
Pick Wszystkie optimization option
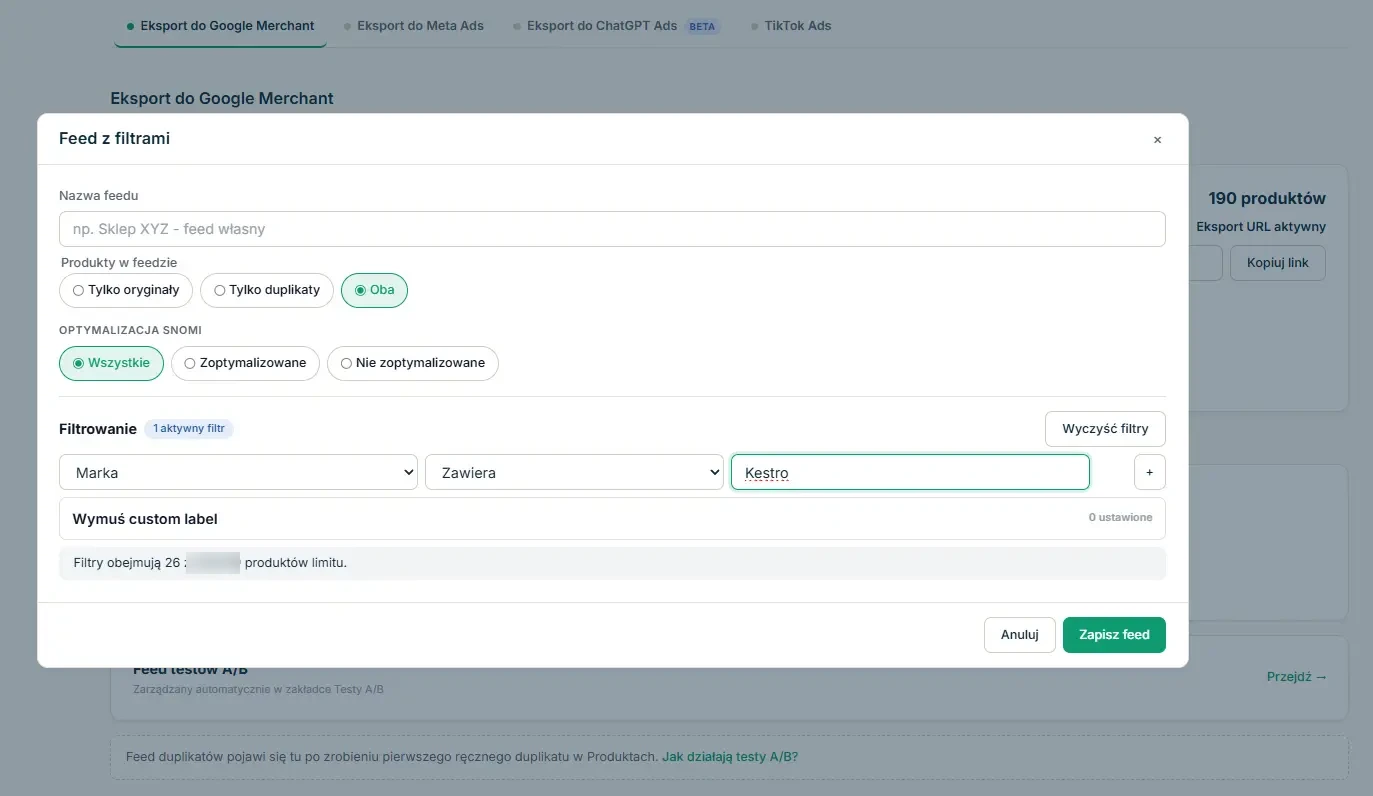[111, 363]
